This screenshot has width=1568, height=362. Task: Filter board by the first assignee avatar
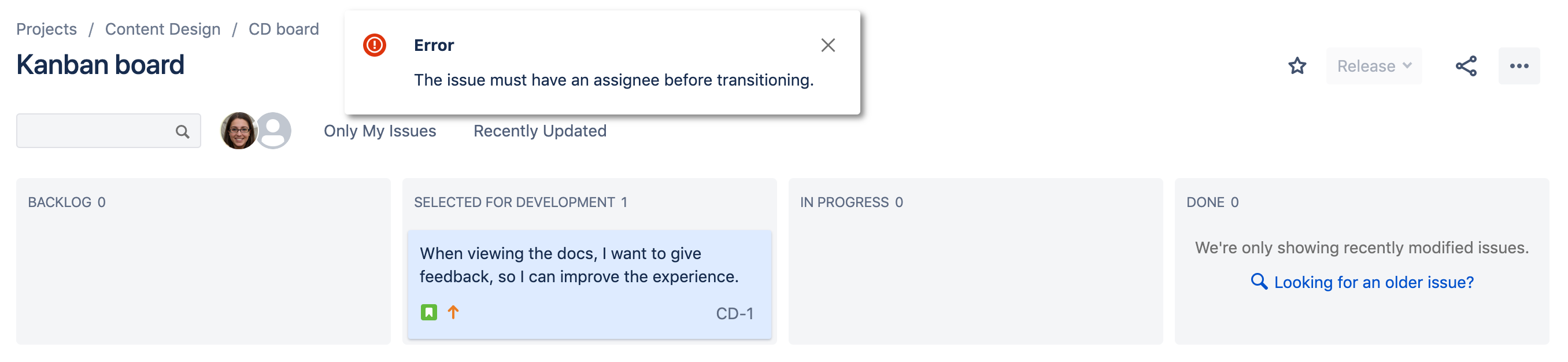(x=239, y=130)
